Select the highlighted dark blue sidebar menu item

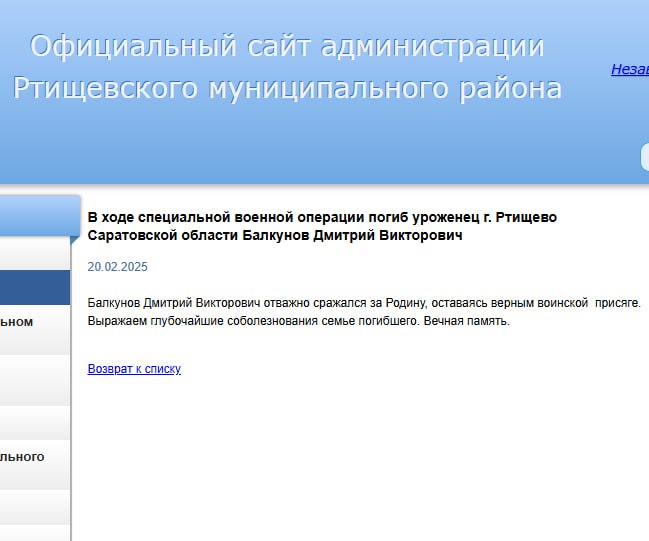coord(35,288)
